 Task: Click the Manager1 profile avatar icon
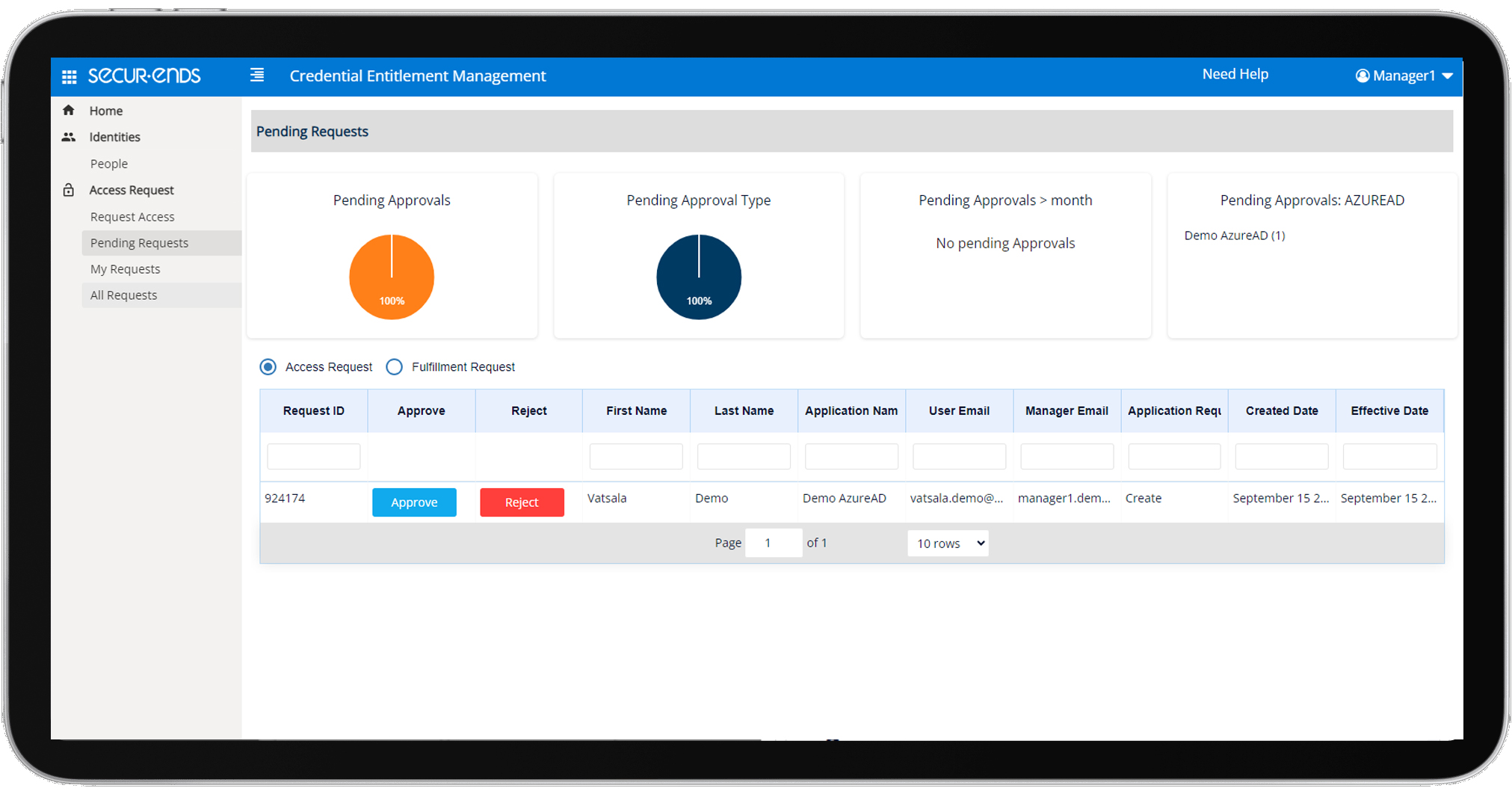1363,76
